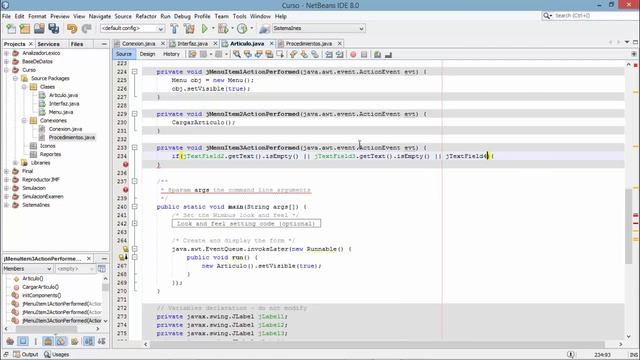Click the Debug Project icon
640x360 pixels.
pos(223,29)
